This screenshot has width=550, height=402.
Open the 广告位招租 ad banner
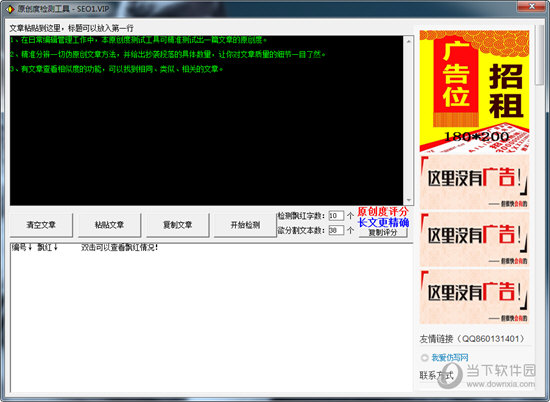(474, 91)
